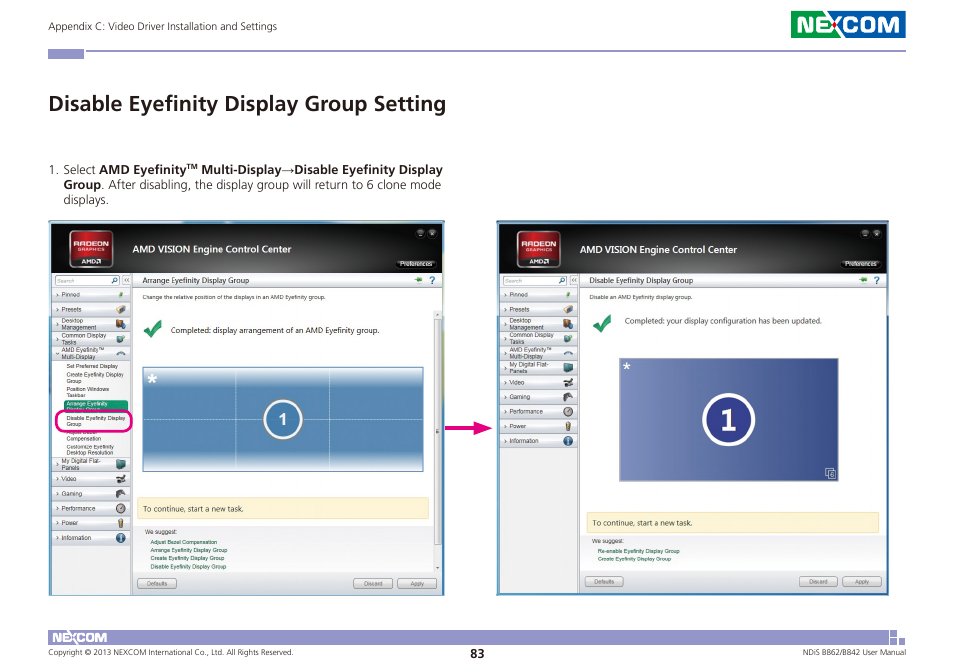Click Discard button in Disable Eyefinity window
Image resolution: width=954 pixels, height=672 pixels.
pyautogui.click(x=818, y=581)
